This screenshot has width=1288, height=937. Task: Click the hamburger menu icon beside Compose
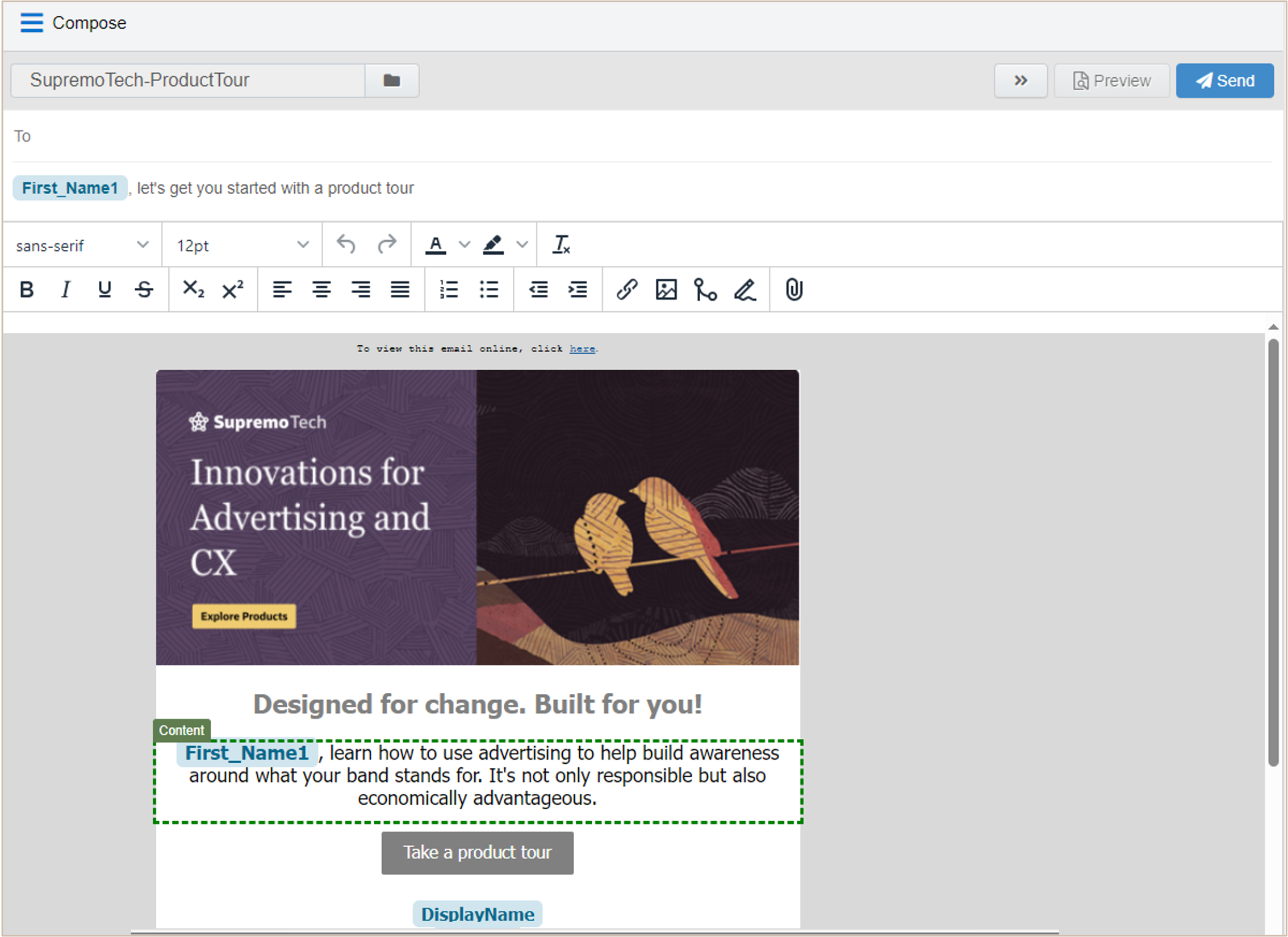31,23
